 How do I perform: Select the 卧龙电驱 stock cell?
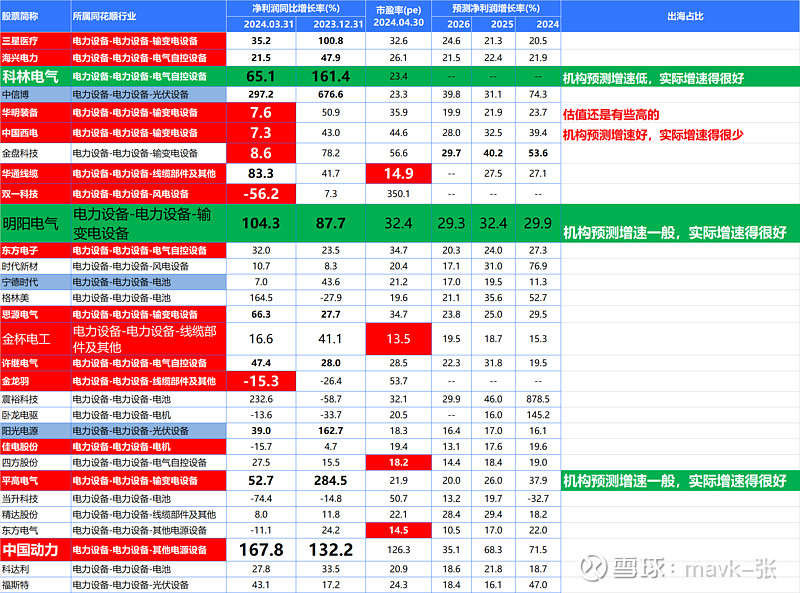(35, 415)
